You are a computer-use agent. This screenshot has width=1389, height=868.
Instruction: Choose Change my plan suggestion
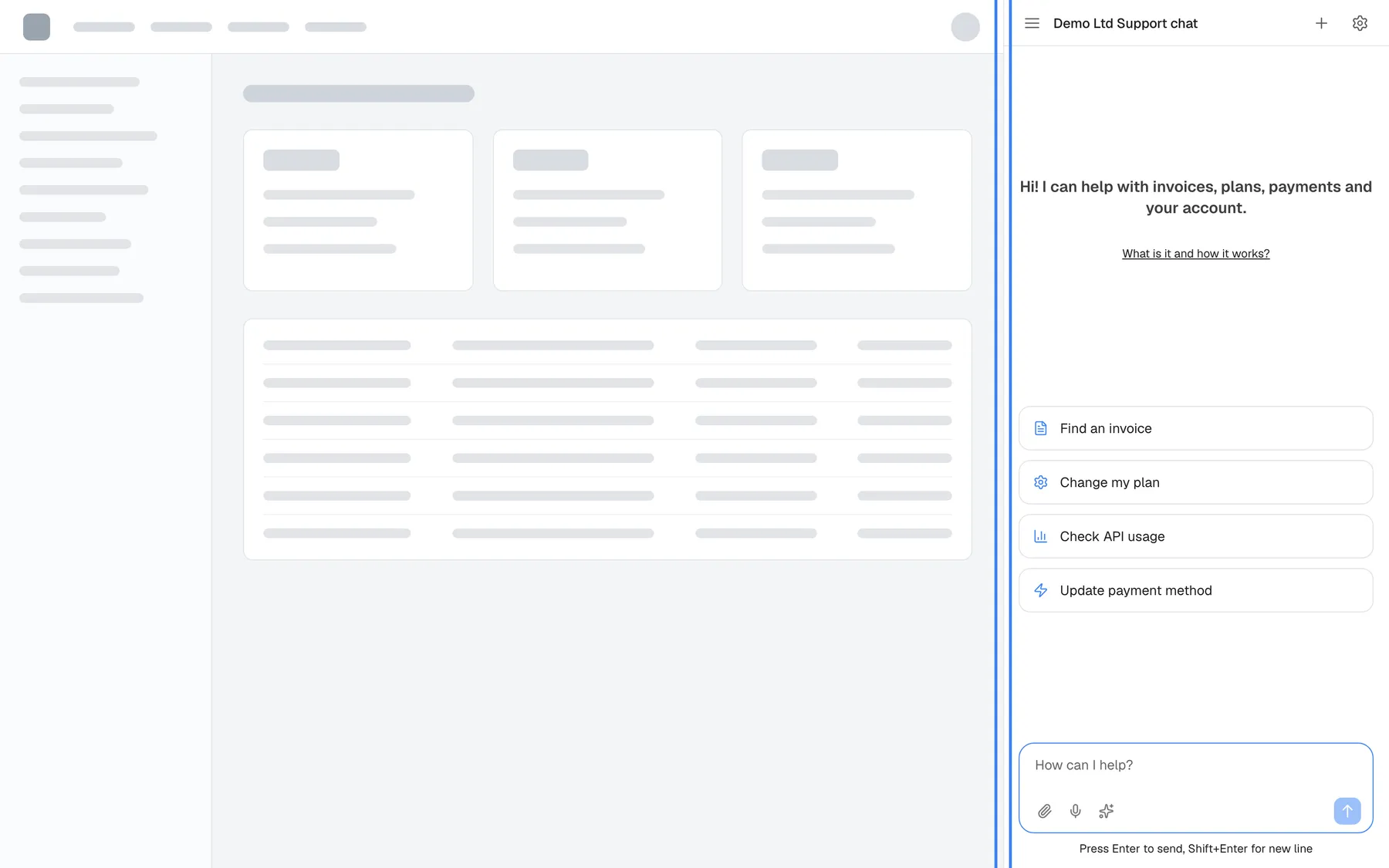1195,482
